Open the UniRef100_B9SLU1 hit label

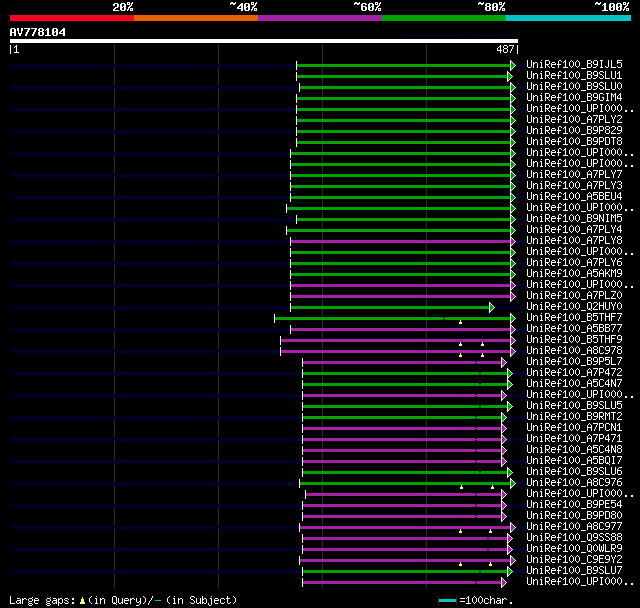[x=574, y=75]
